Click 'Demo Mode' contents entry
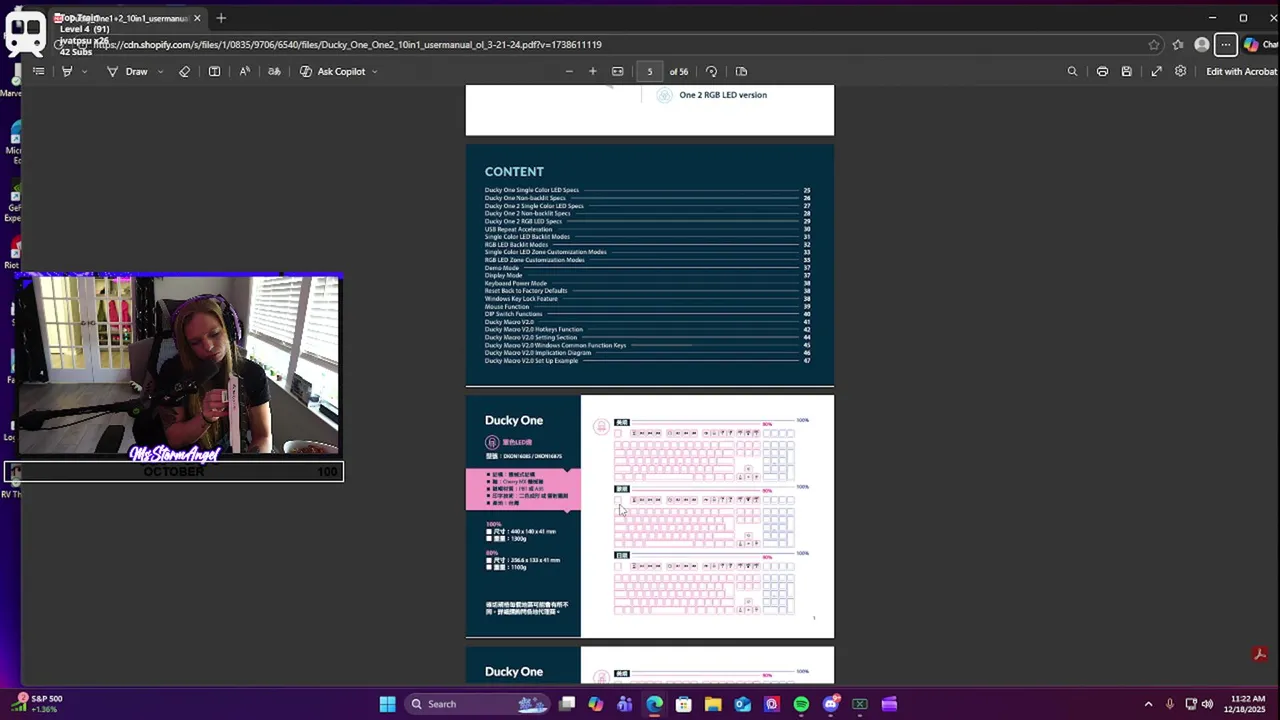Viewport: 1280px width, 720px height. [502, 268]
